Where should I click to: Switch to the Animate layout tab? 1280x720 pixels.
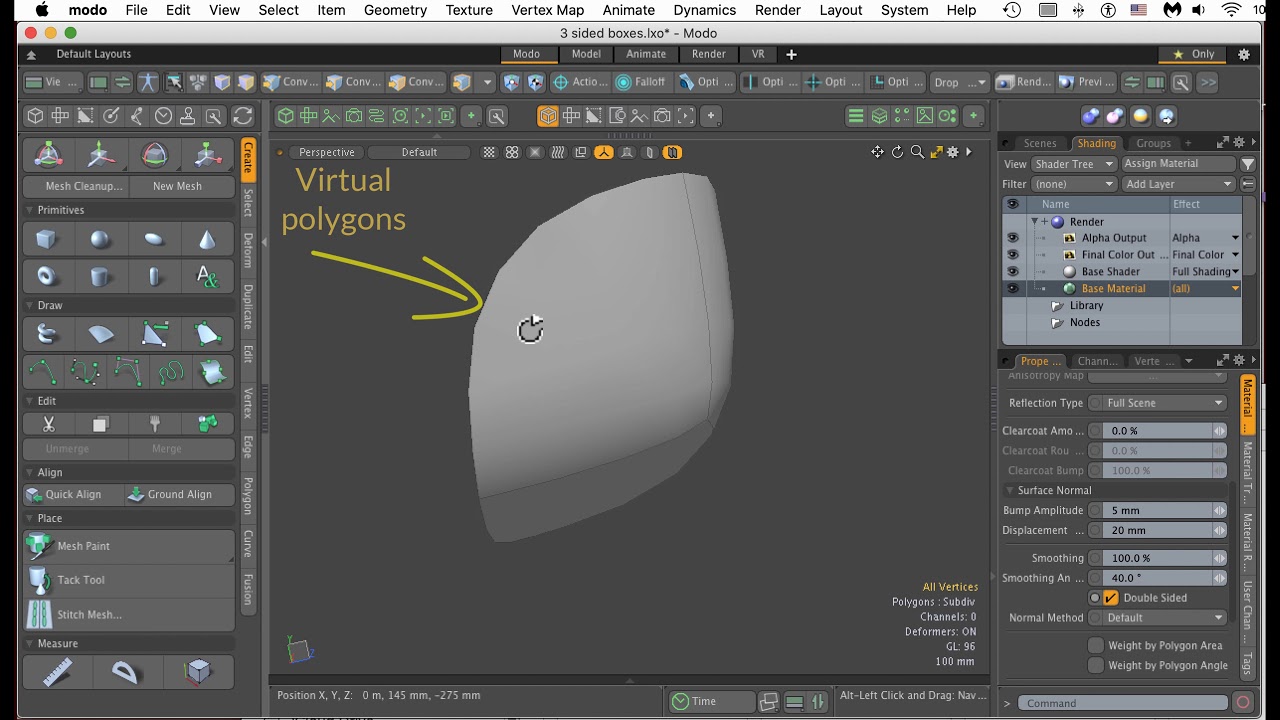[646, 54]
